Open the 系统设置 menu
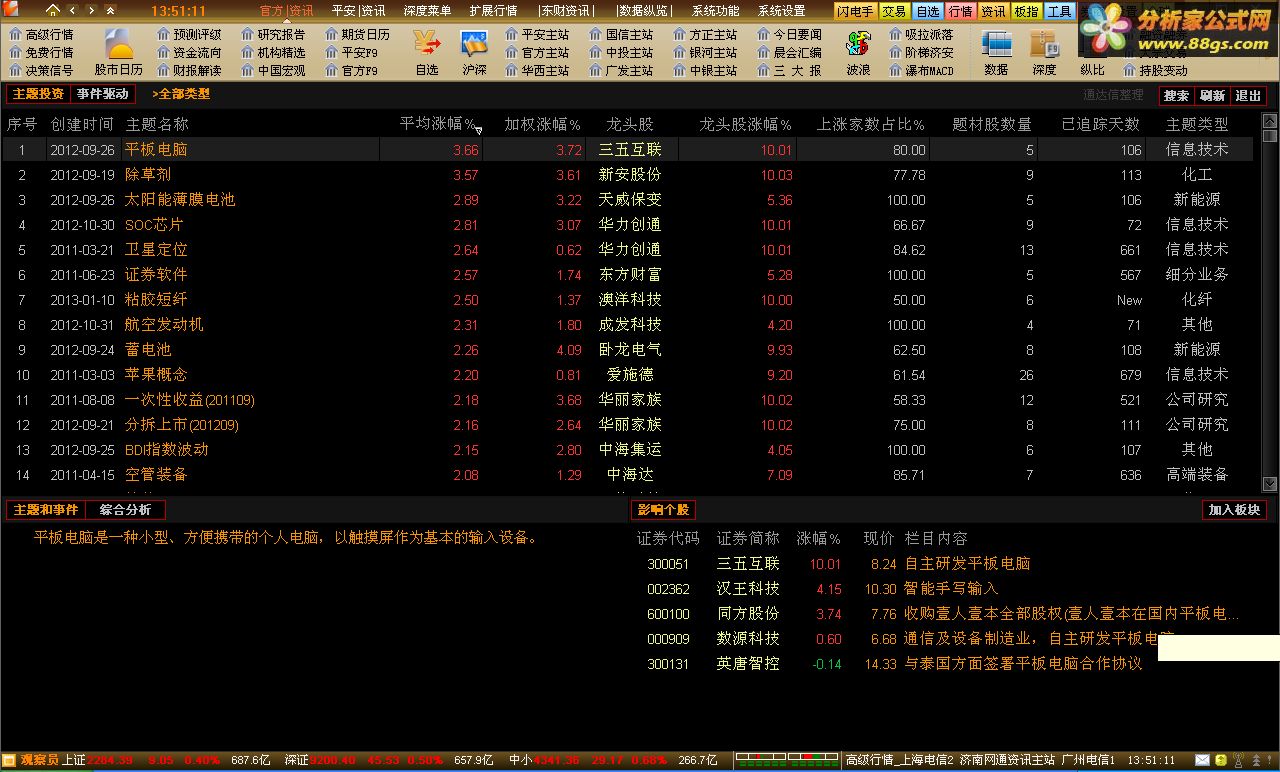 (x=781, y=11)
